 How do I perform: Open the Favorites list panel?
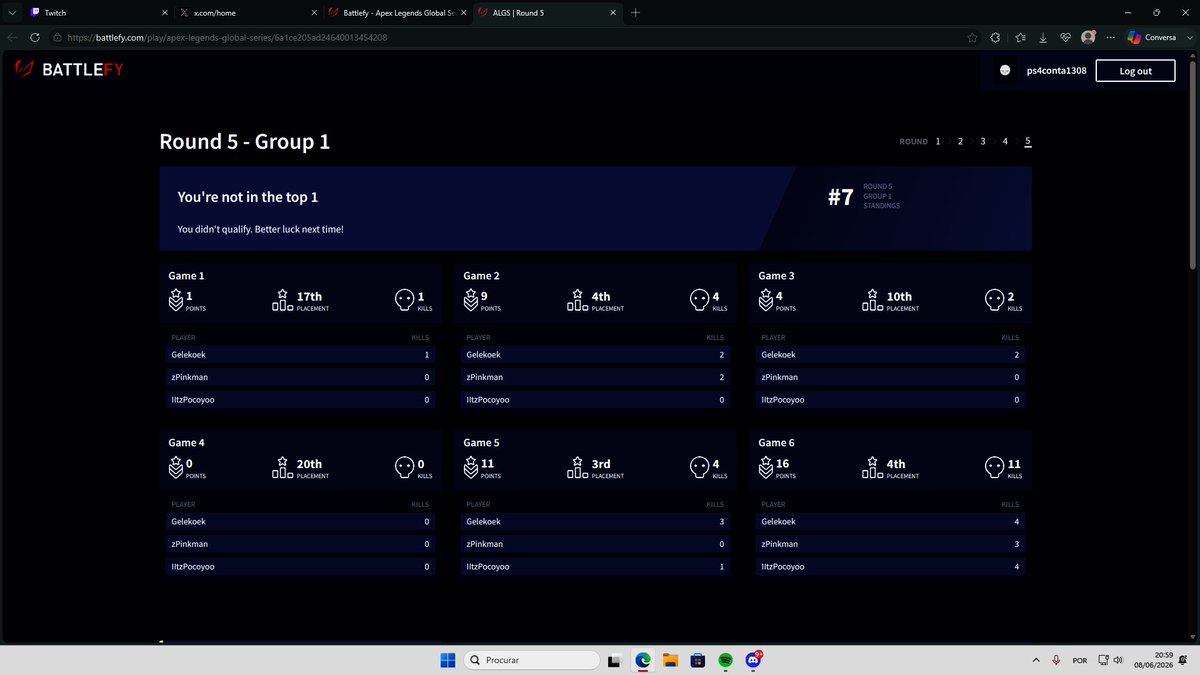coord(1019,37)
